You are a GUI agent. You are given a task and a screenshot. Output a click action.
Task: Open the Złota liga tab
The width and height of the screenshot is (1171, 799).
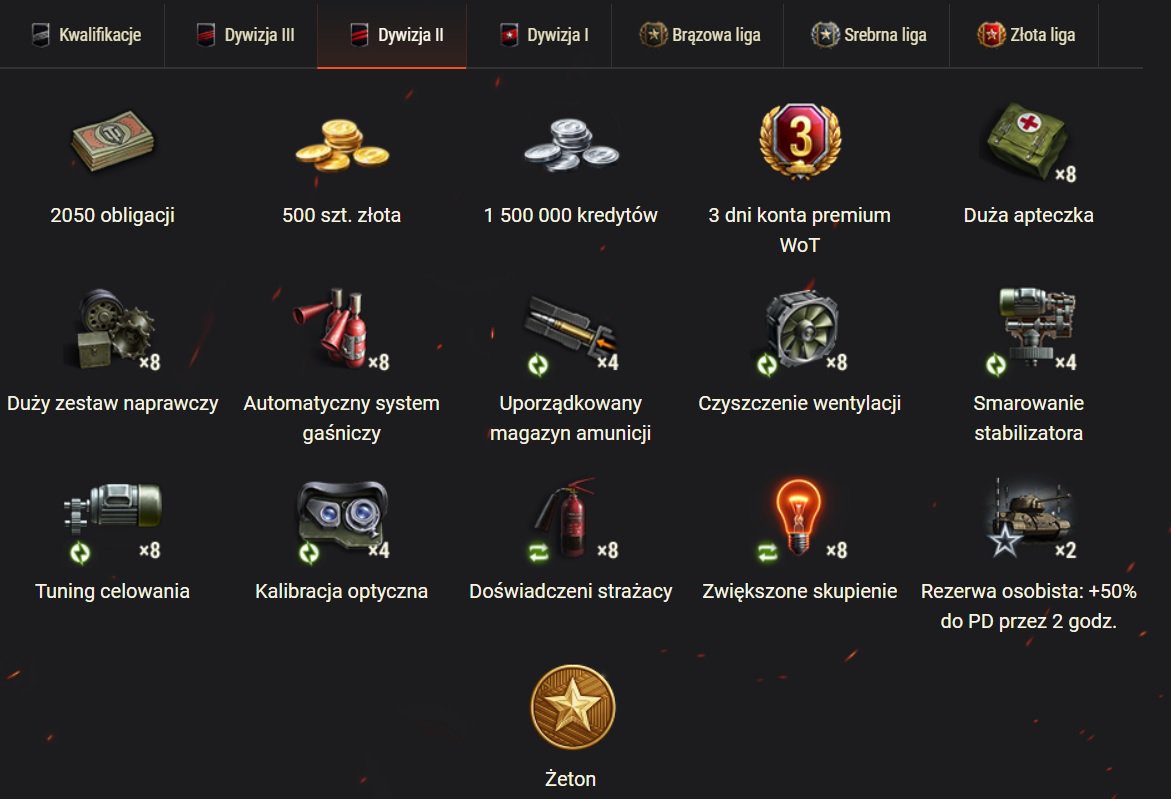pos(1025,35)
